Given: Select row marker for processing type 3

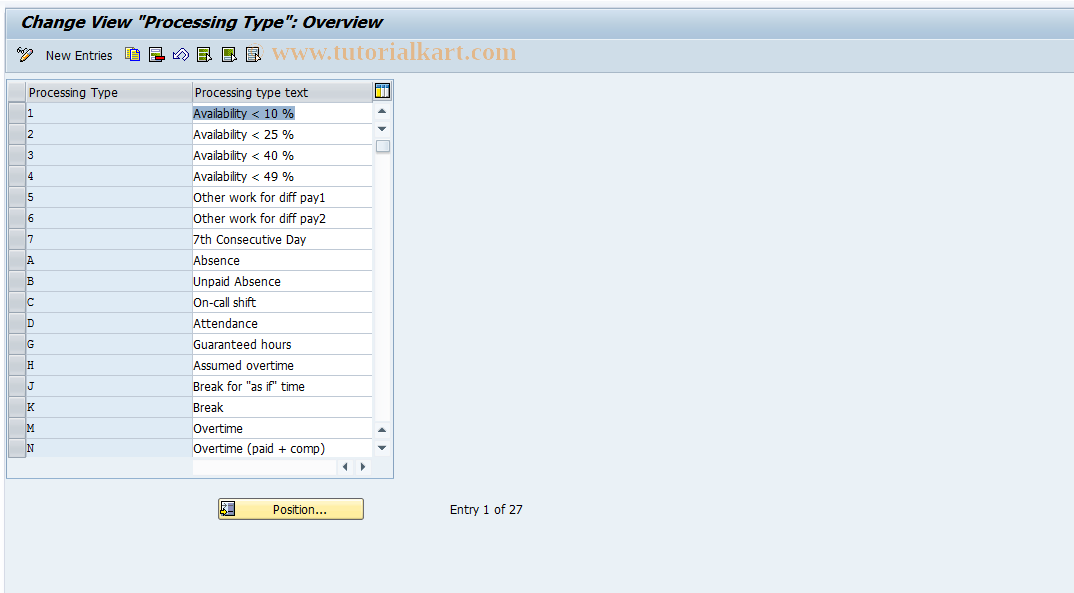Looking at the screenshot, I should (17, 155).
